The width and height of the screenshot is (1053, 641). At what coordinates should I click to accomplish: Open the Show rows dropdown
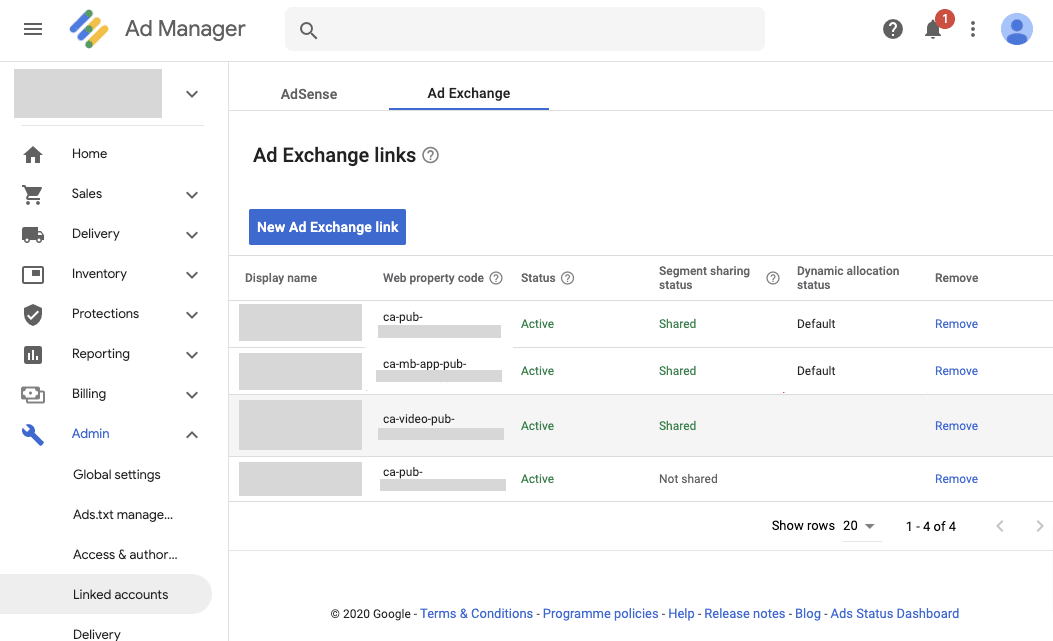(x=859, y=526)
